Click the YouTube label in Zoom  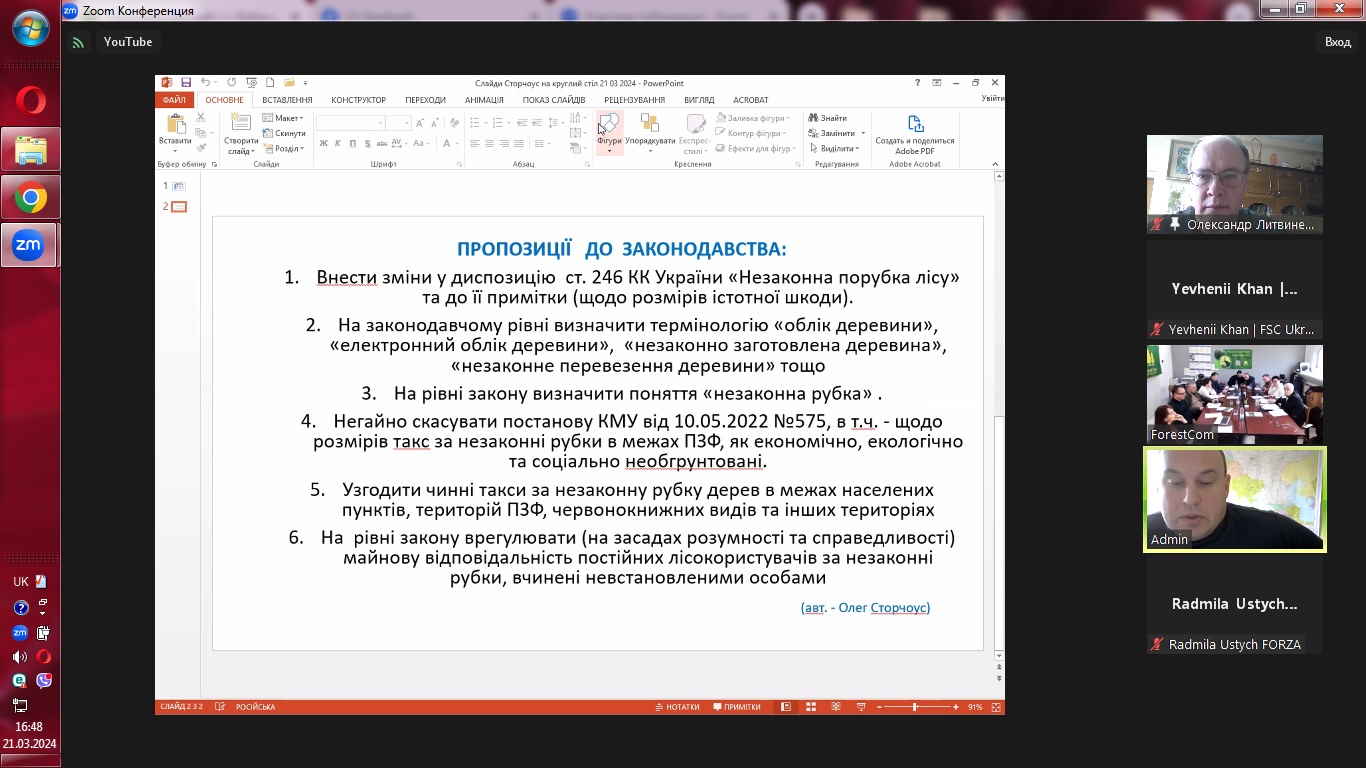[x=128, y=42]
